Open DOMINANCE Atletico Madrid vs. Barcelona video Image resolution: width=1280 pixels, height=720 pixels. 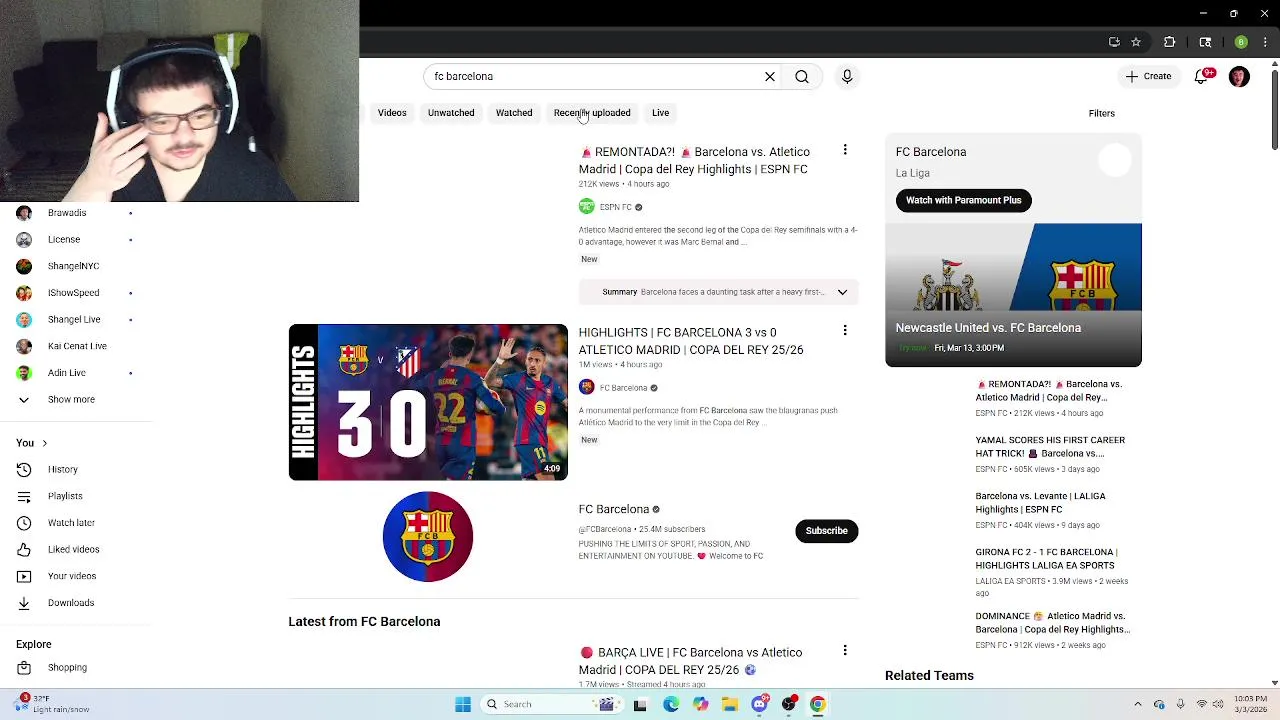(x=1052, y=623)
